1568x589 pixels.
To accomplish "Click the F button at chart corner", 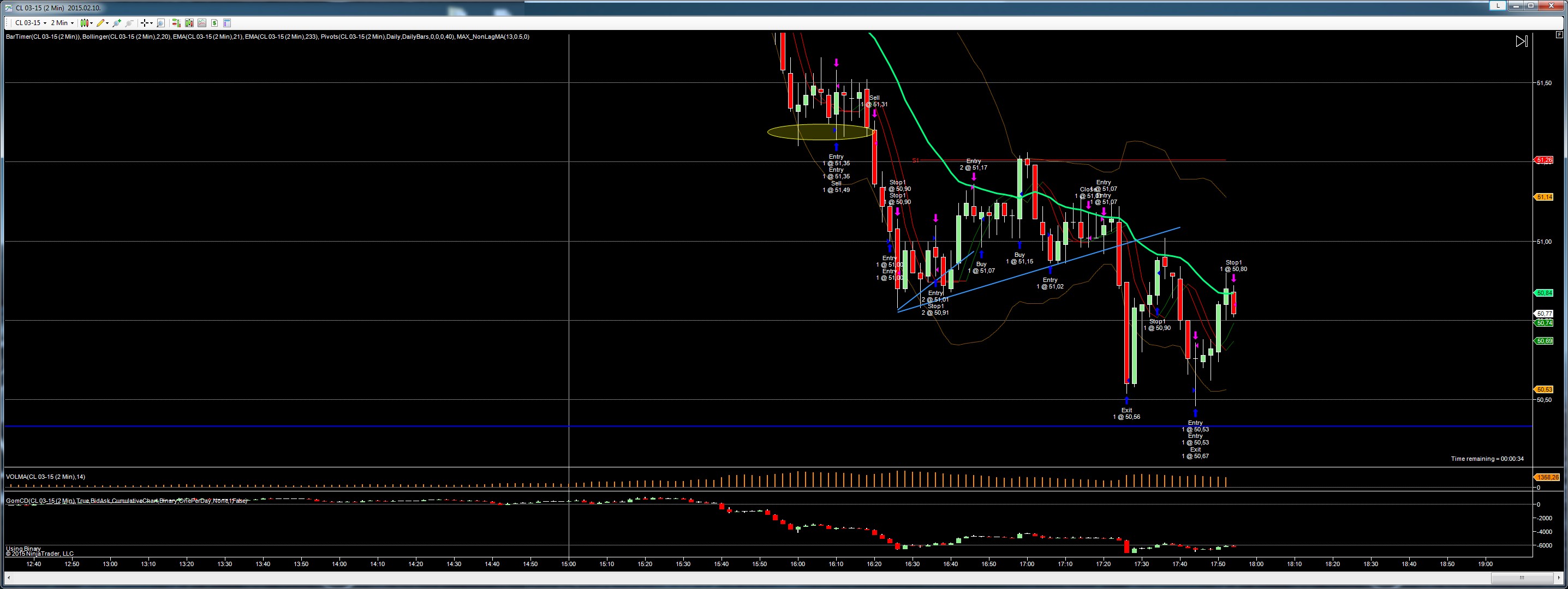I will pyautogui.click(x=1559, y=35).
